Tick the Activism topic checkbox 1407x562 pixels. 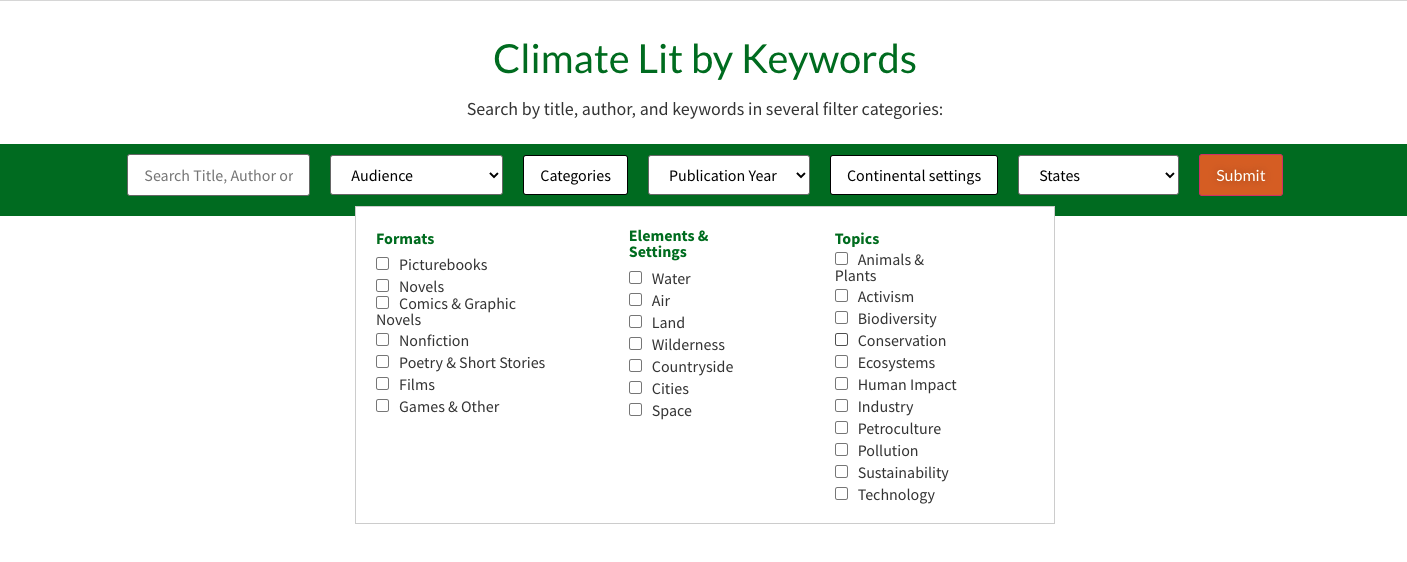(841, 296)
